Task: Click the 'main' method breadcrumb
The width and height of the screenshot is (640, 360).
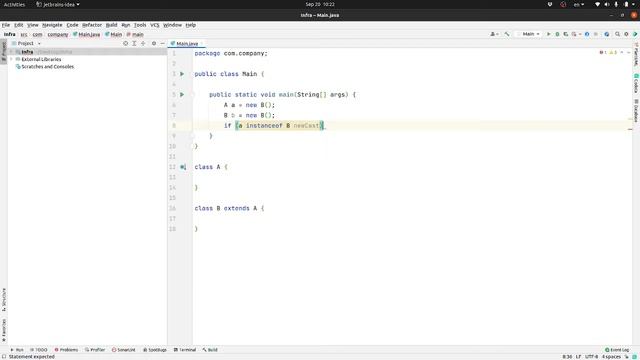Action: 135,35
